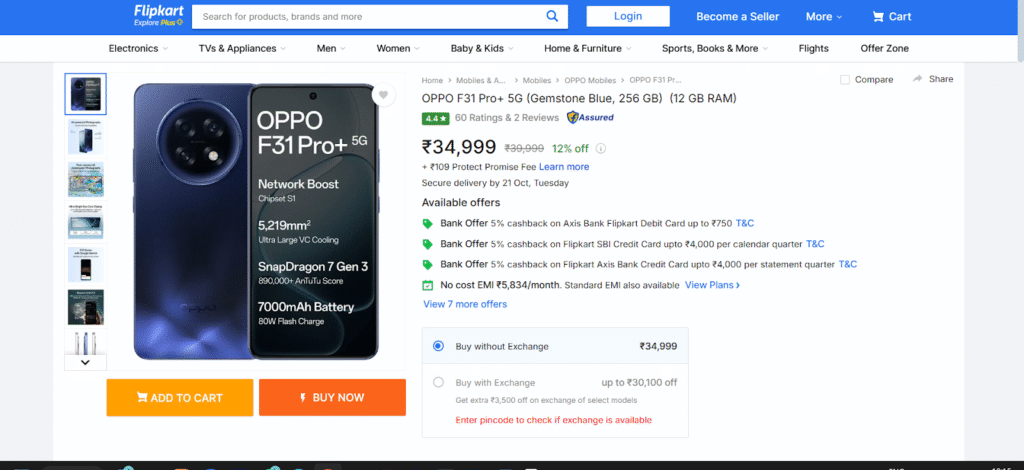
Task: Click the 4.4 star rating badge
Action: click(435, 119)
